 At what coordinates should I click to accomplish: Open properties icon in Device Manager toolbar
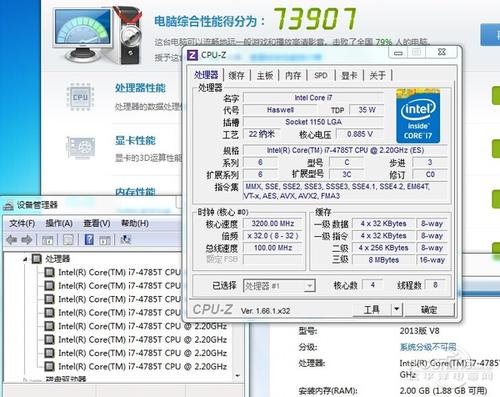(x=68, y=240)
